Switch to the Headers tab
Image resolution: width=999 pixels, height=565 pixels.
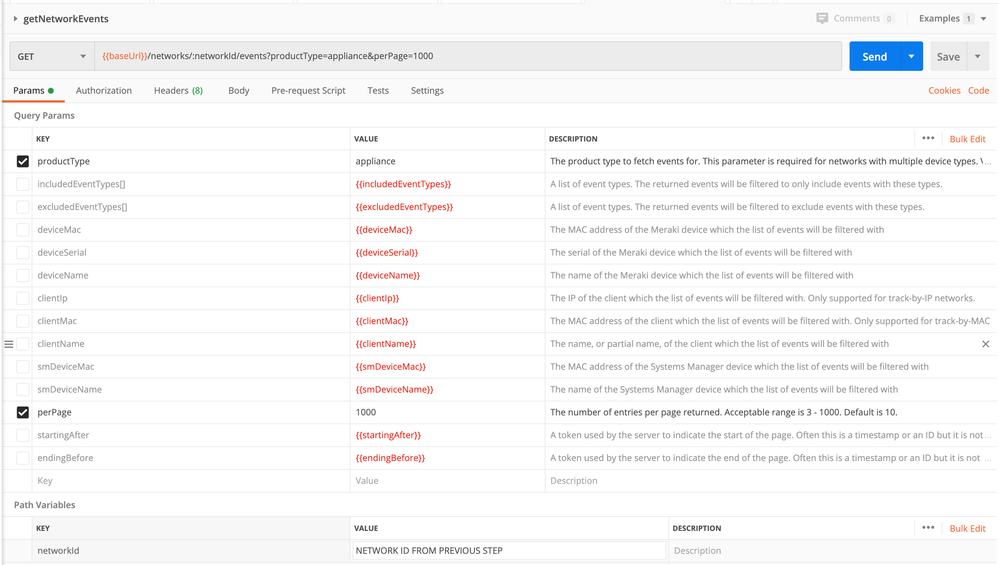[178, 90]
